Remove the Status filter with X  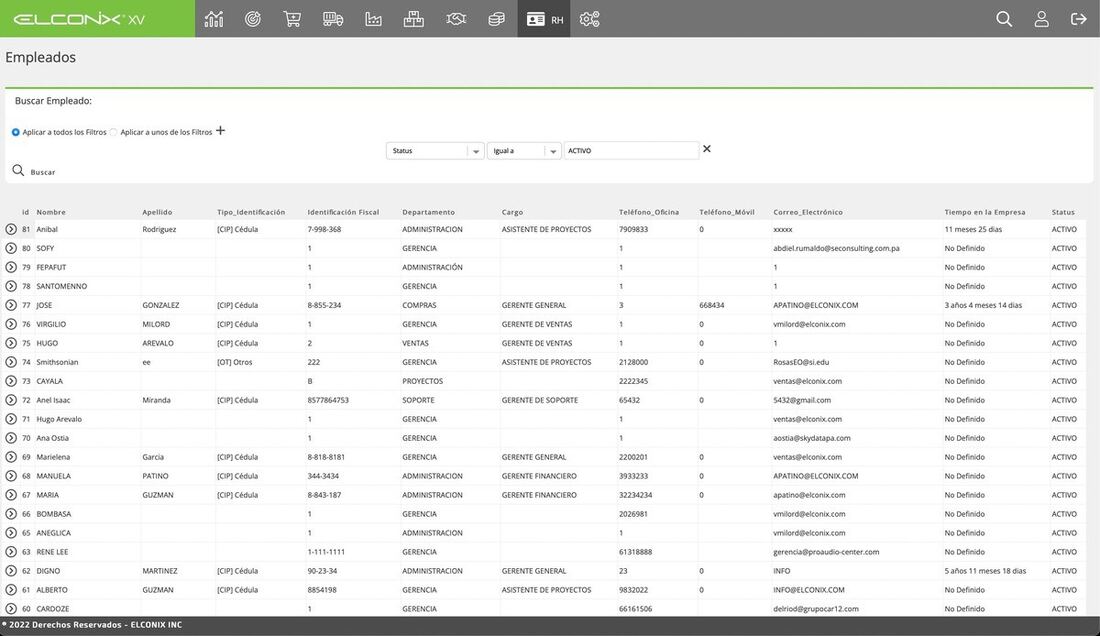(x=706, y=149)
